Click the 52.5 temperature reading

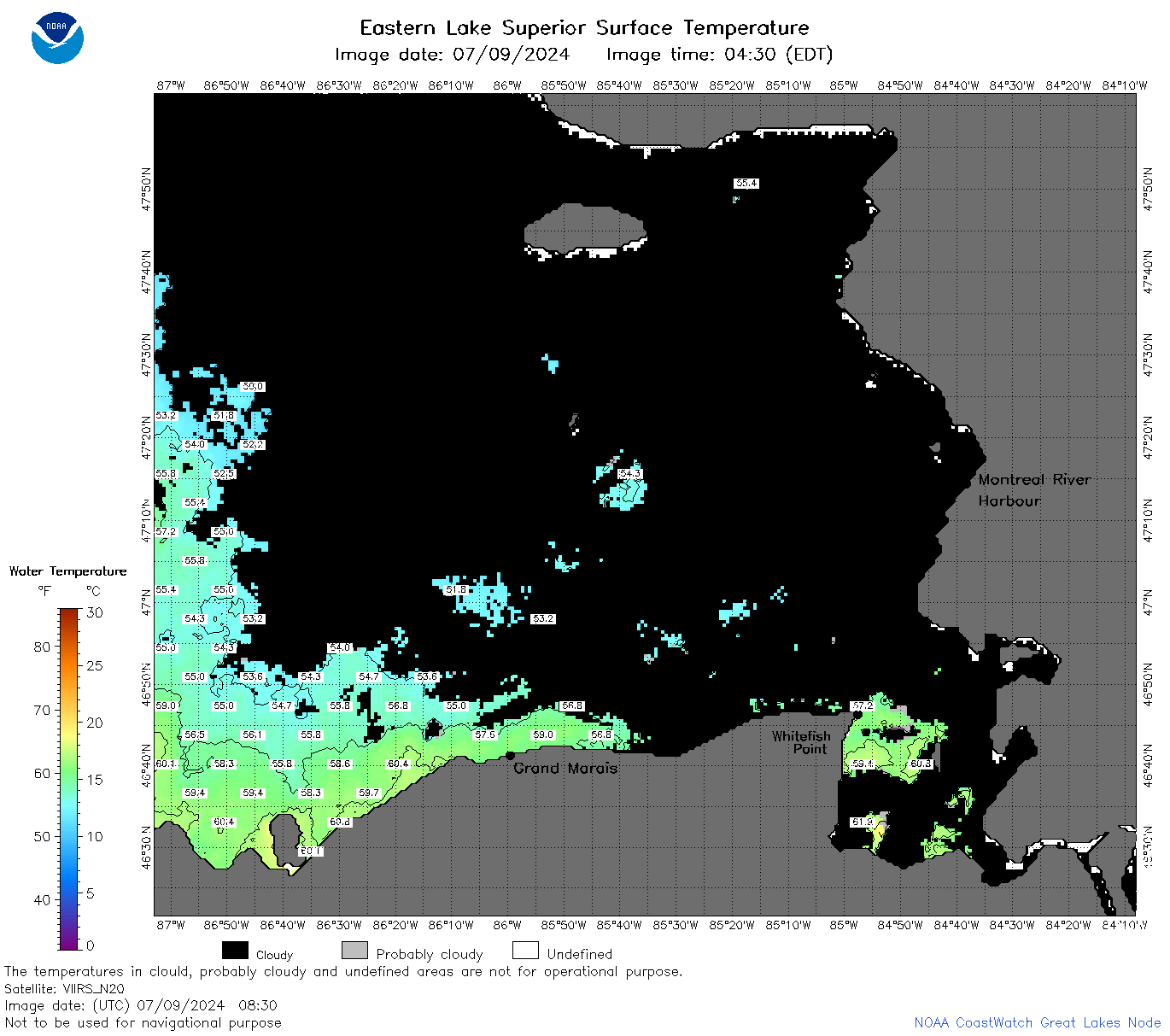(224, 473)
